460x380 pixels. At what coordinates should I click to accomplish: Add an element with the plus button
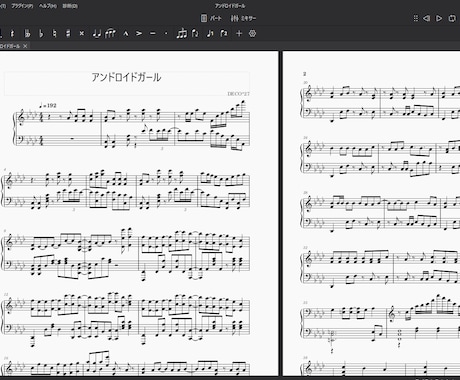click(x=239, y=33)
